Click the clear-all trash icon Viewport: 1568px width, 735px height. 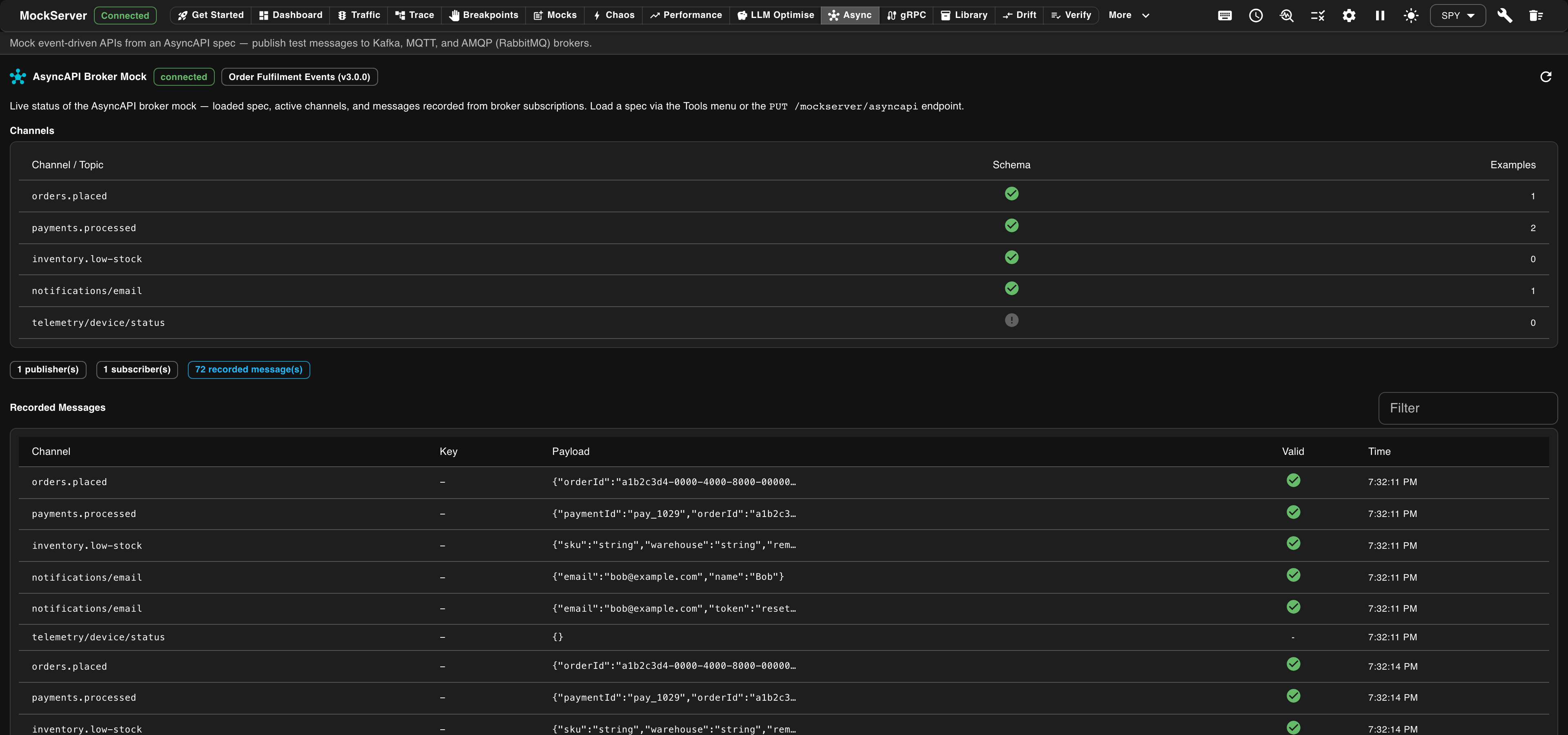point(1536,16)
